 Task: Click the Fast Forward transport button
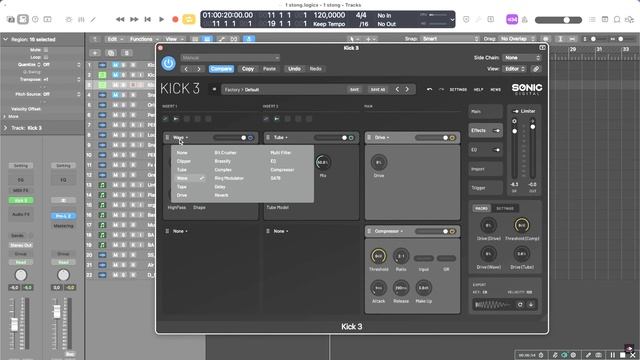(x=134, y=19)
